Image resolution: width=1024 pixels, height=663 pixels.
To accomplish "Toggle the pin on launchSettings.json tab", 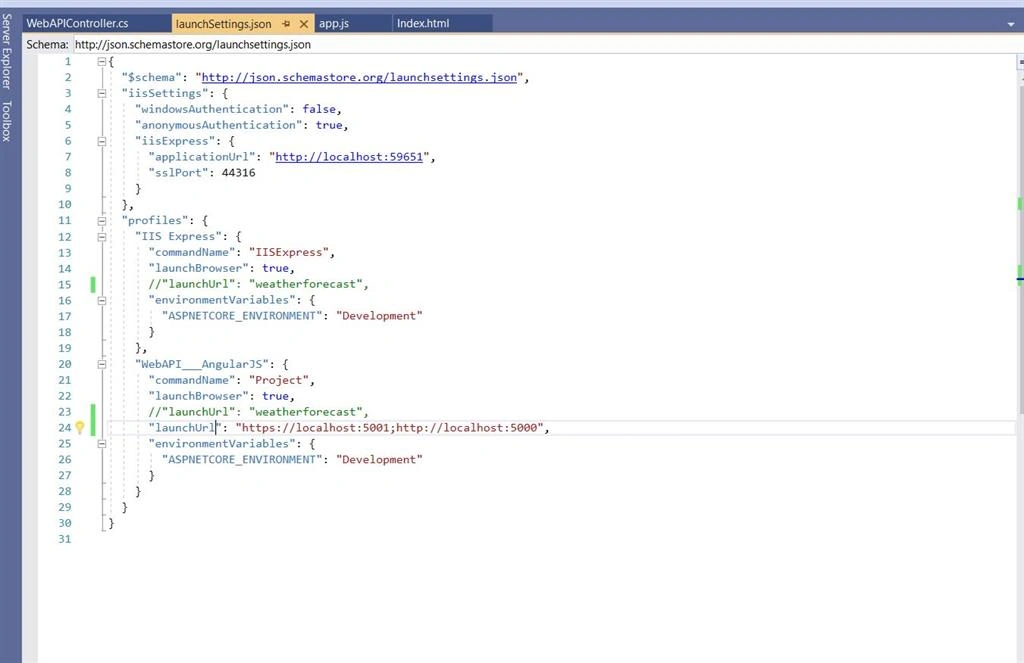I will [x=286, y=24].
